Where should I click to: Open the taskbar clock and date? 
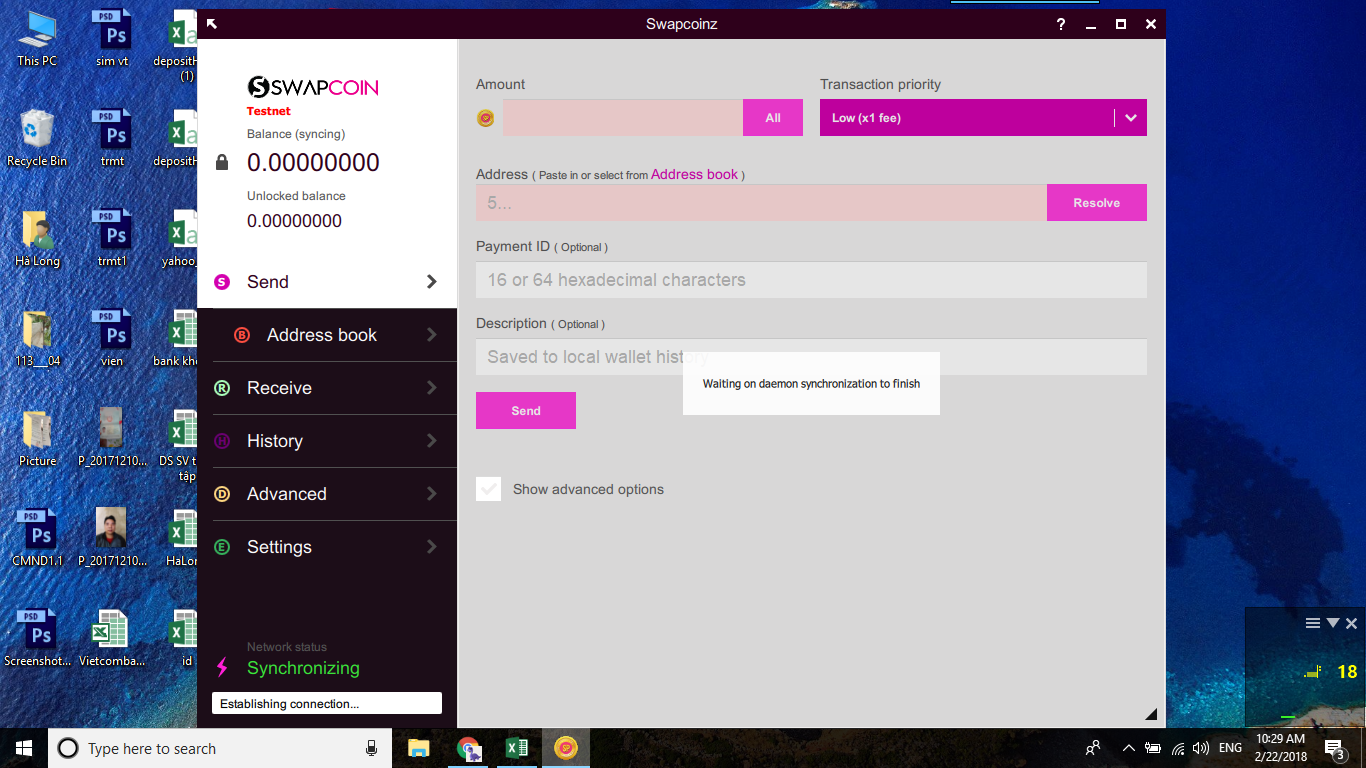point(1280,748)
